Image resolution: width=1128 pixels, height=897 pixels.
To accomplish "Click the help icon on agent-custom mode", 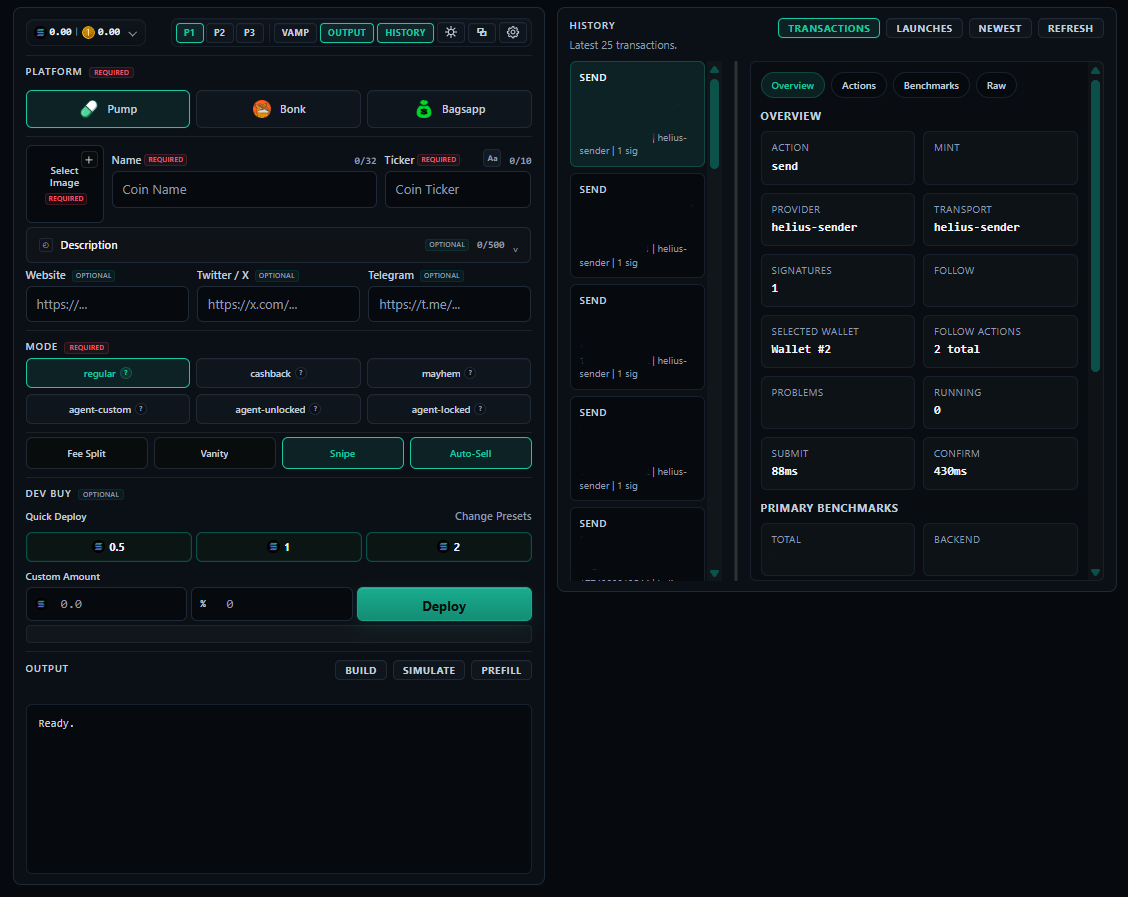I will point(141,409).
